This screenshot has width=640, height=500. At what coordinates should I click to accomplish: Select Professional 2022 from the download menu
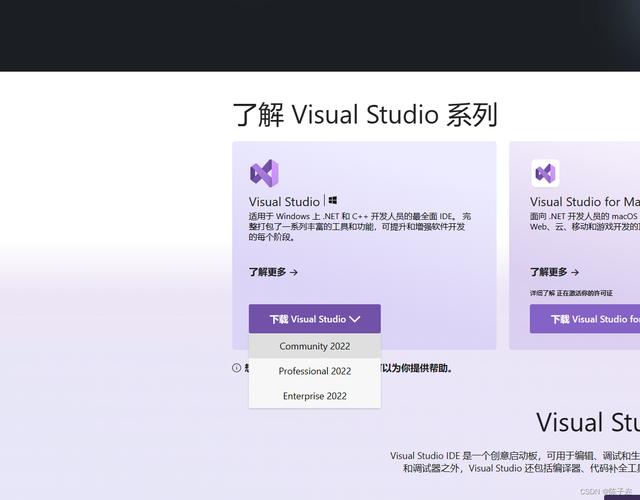[x=315, y=371]
